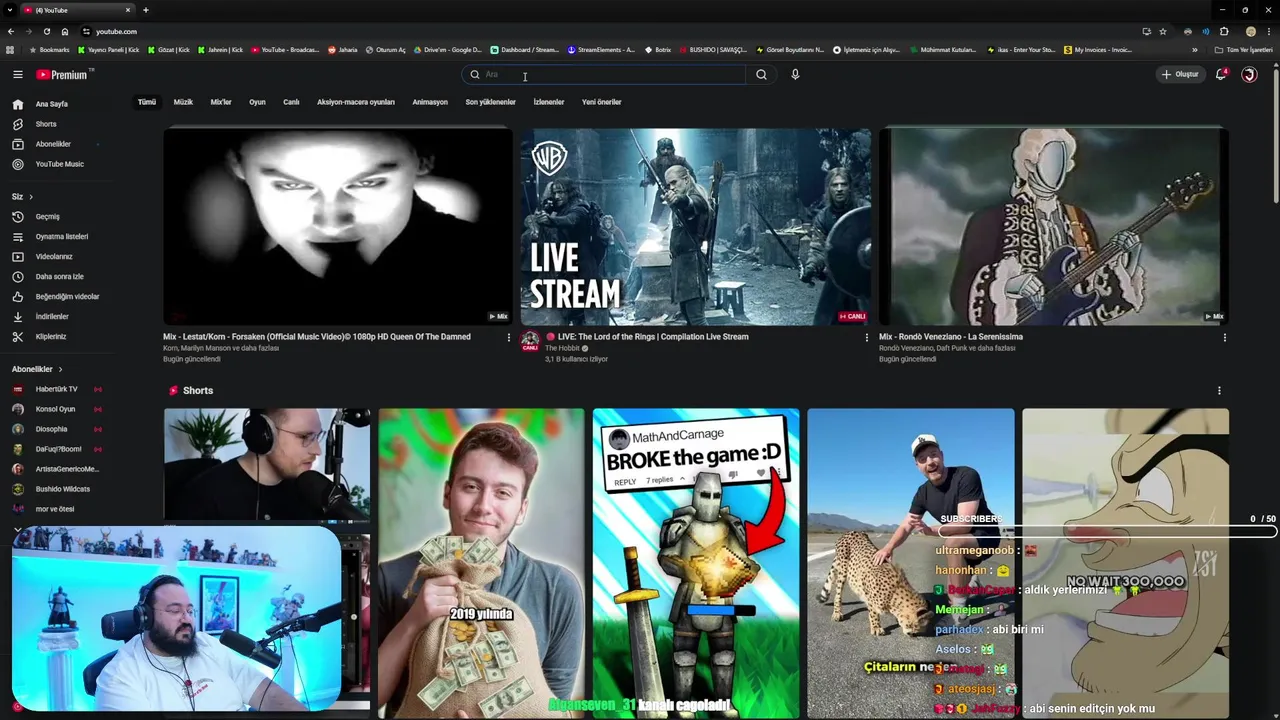Viewport: 1280px width, 720px height.
Task: Expand more subscriptions chevron below mor ve ötesi
Action: click(x=17, y=529)
